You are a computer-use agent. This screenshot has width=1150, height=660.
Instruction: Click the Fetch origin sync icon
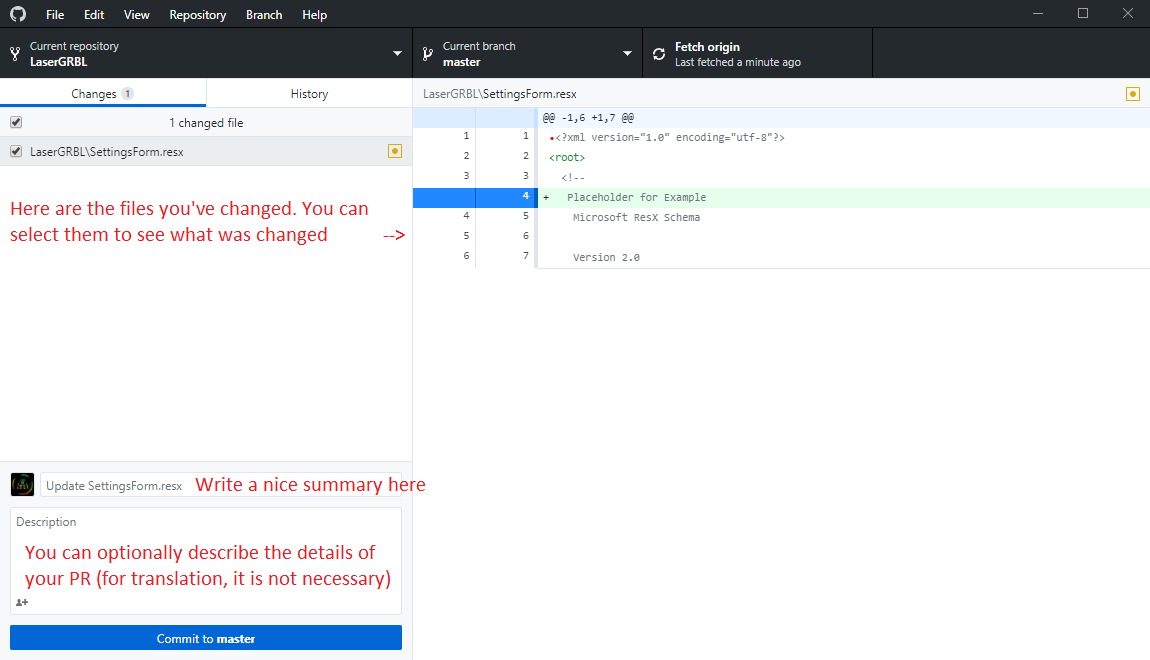659,54
